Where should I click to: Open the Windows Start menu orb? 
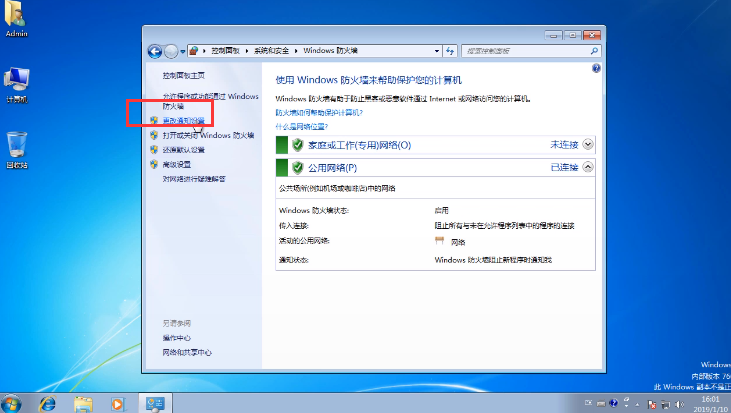pyautogui.click(x=11, y=403)
